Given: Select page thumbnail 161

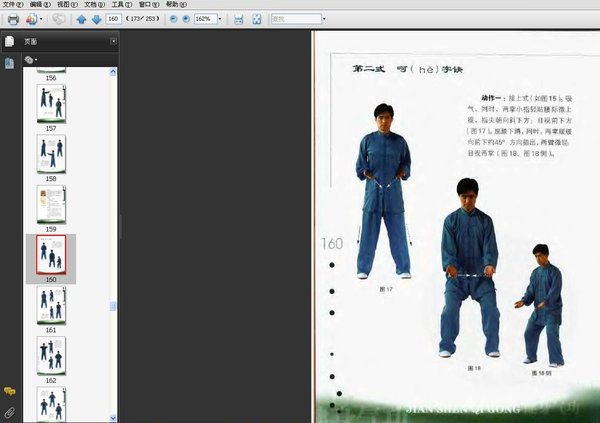Looking at the screenshot, I should click(51, 305).
